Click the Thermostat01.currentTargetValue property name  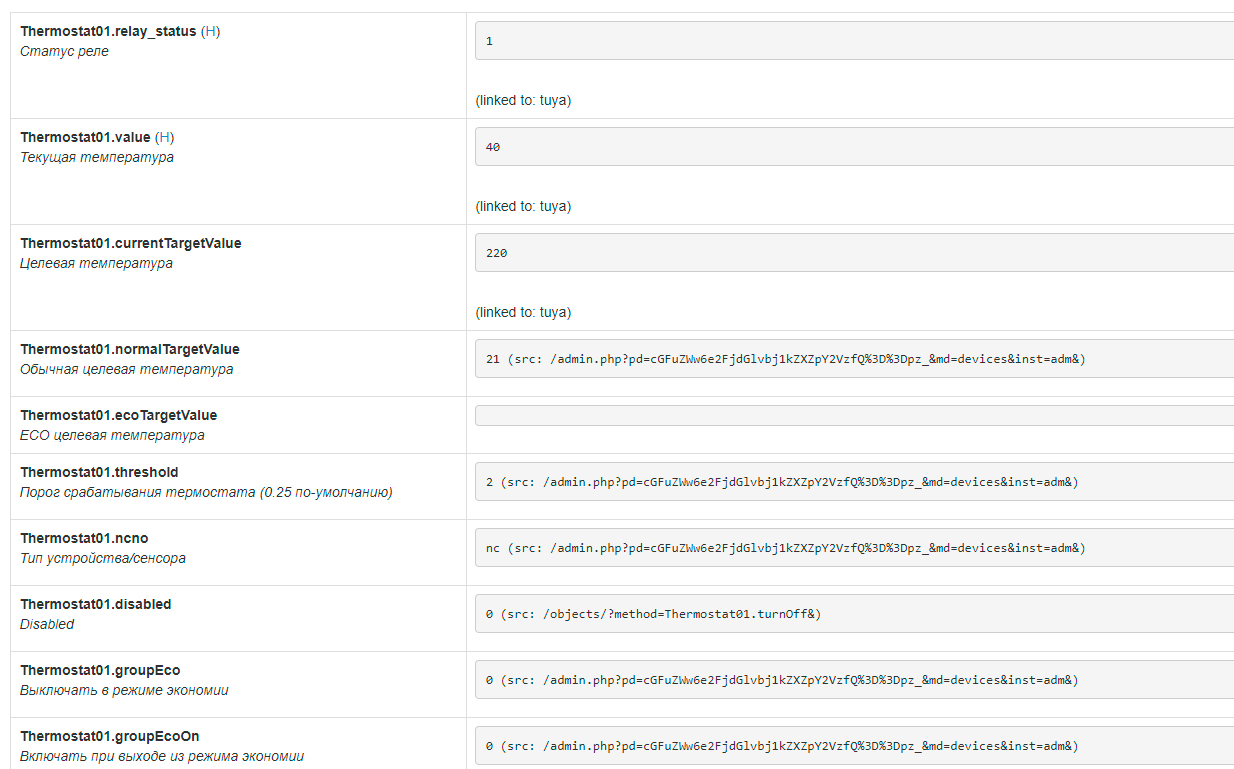pos(131,244)
